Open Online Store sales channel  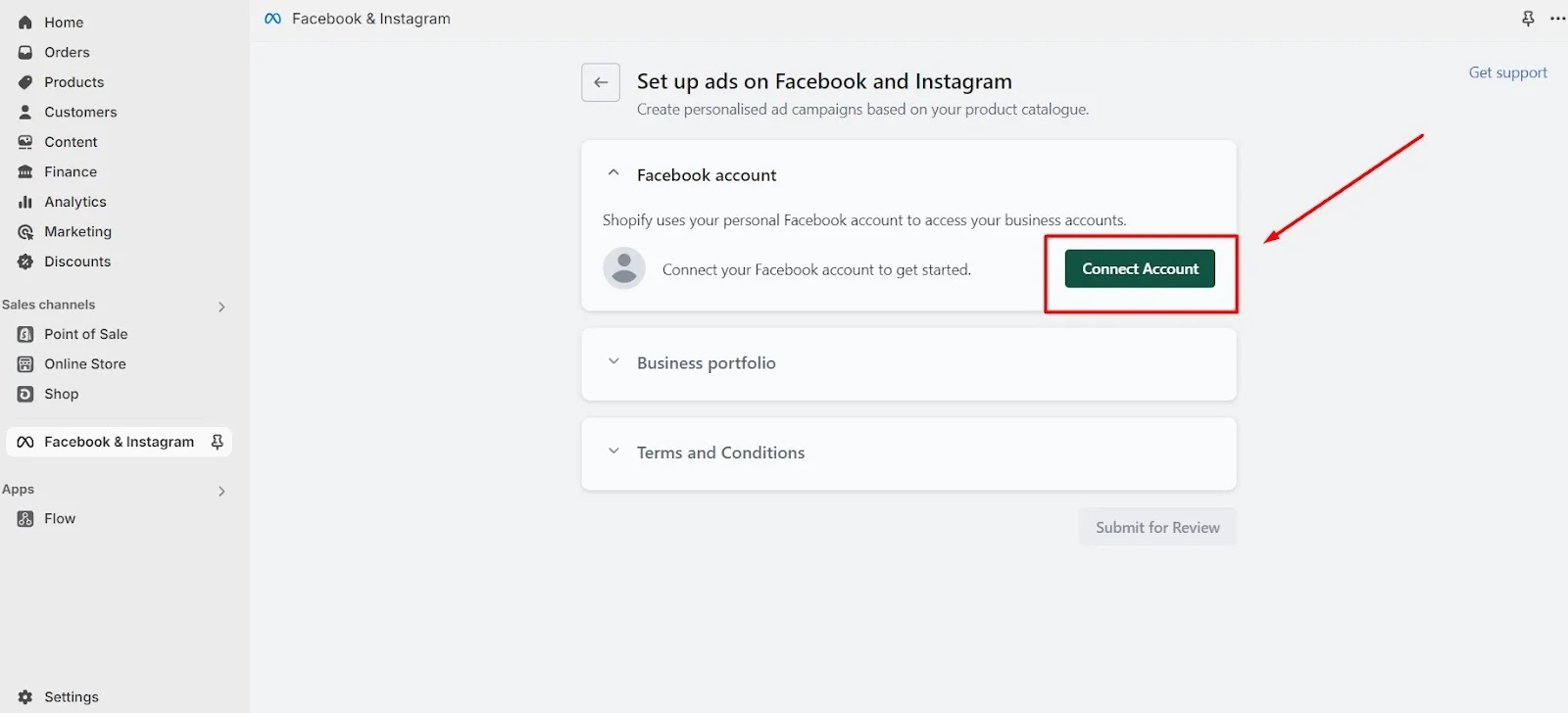pyautogui.click(x=85, y=364)
